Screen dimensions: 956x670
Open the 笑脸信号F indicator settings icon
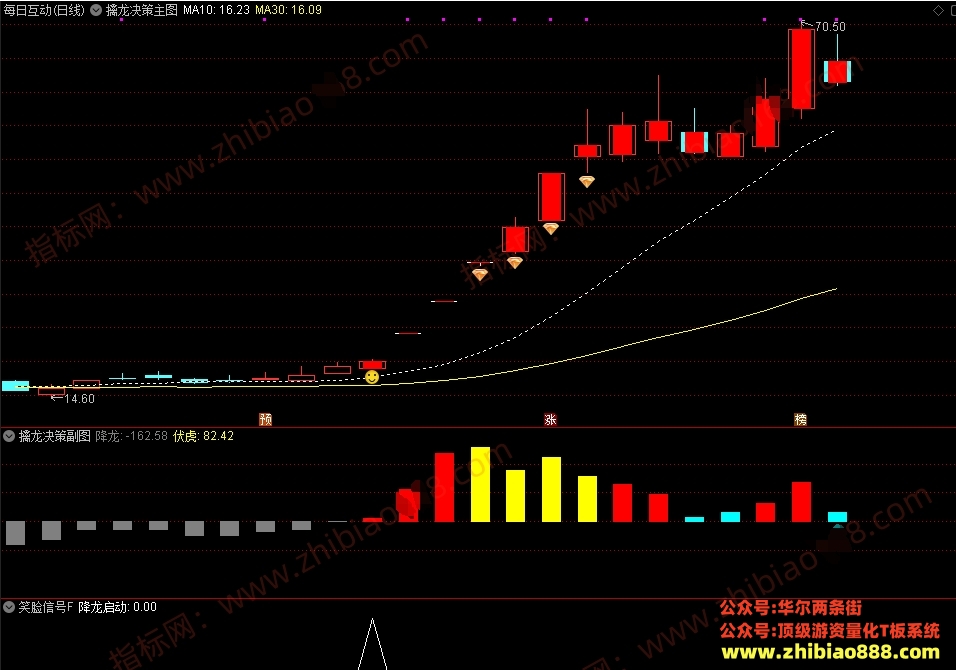[9, 607]
